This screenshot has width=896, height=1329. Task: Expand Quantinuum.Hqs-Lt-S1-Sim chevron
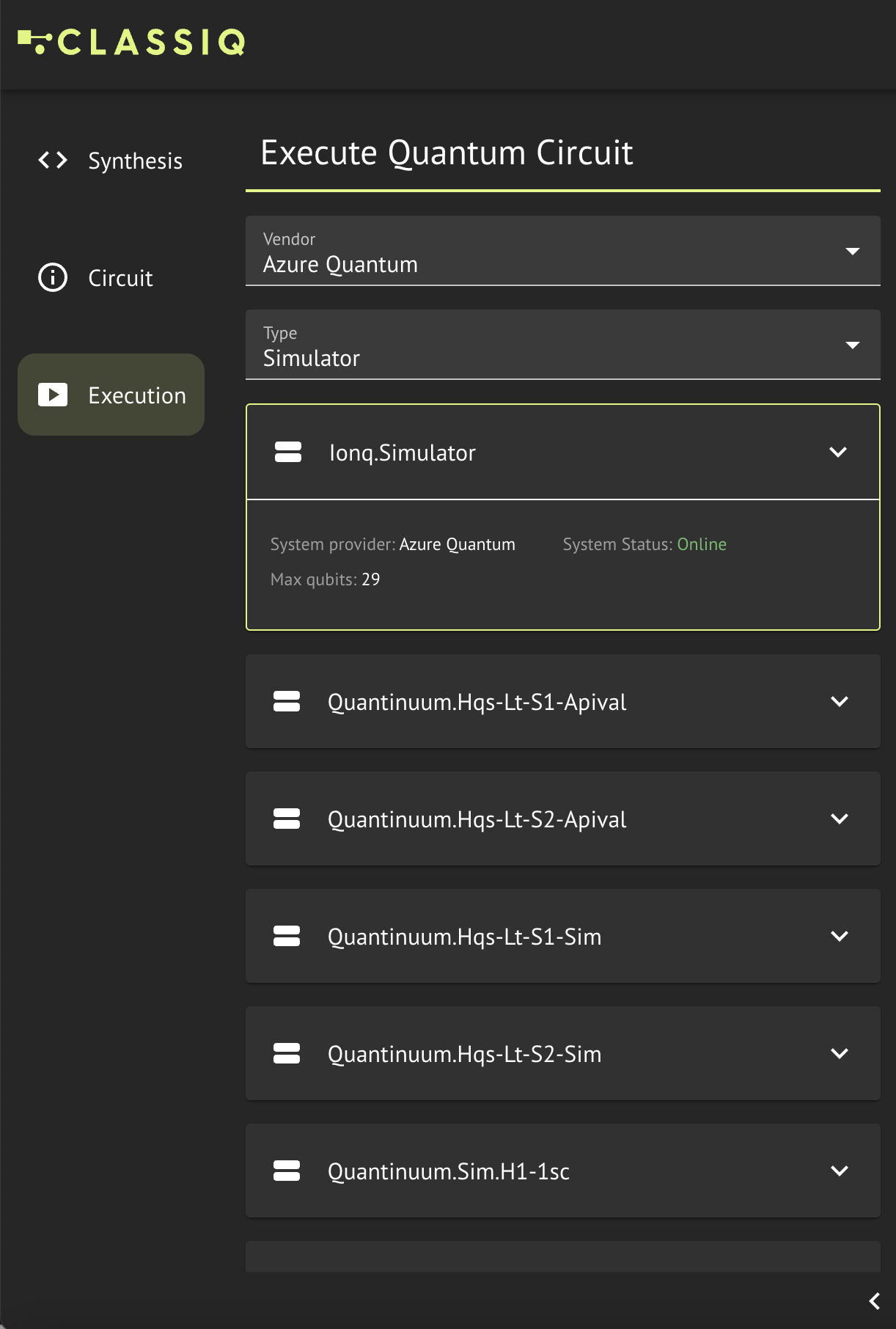840,936
